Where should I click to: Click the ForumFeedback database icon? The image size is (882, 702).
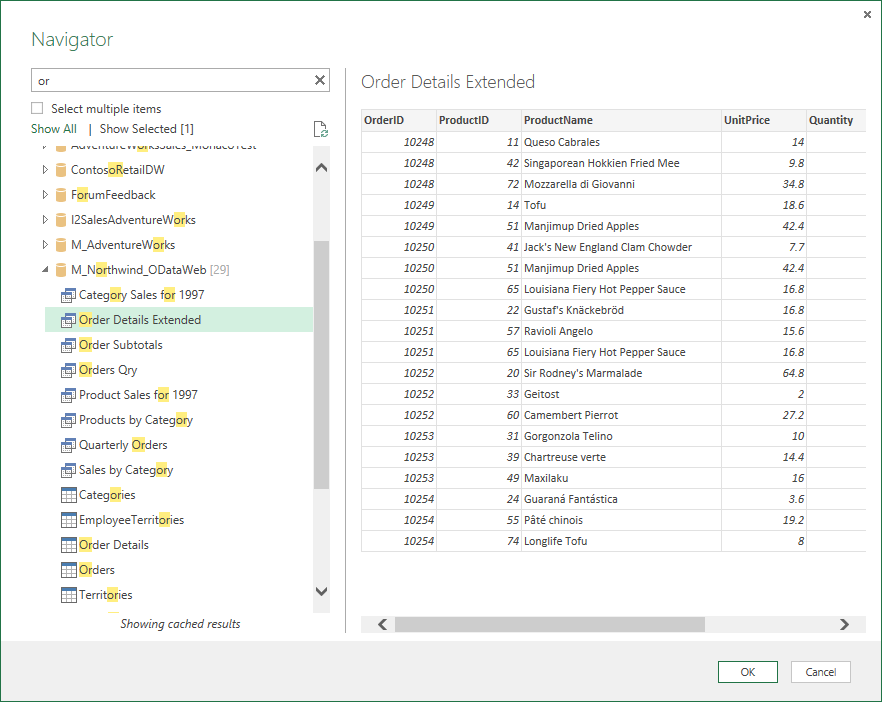[x=61, y=195]
